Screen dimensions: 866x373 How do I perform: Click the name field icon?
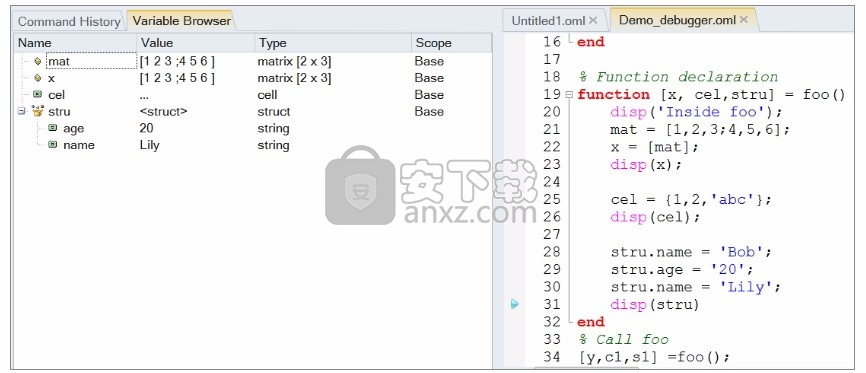coord(52,145)
